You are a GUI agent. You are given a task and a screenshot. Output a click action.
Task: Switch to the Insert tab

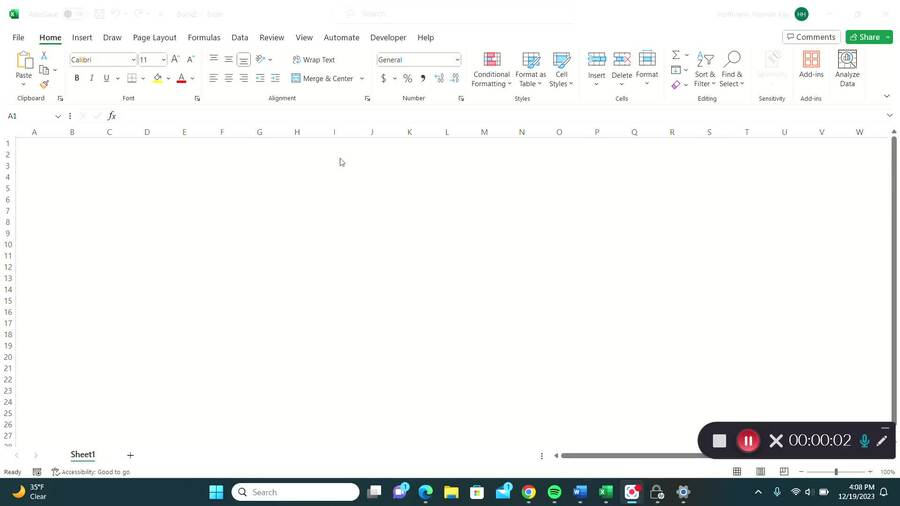82,37
